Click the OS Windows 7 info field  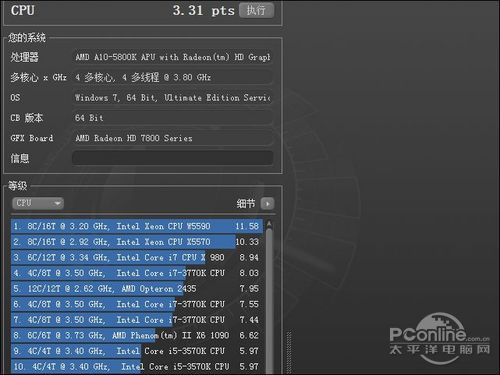coord(173,97)
